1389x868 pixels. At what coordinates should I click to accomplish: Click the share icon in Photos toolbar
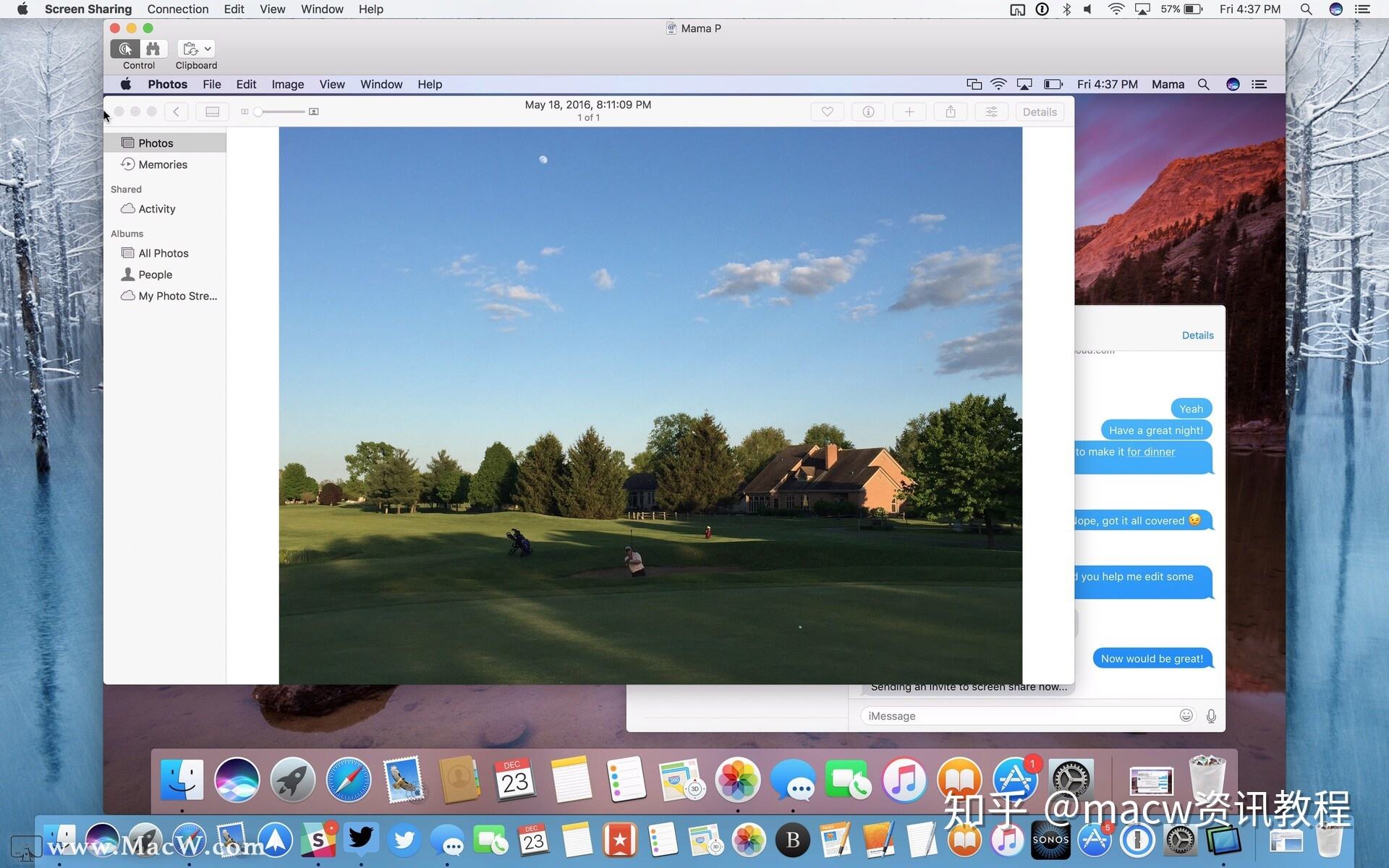[x=949, y=111]
